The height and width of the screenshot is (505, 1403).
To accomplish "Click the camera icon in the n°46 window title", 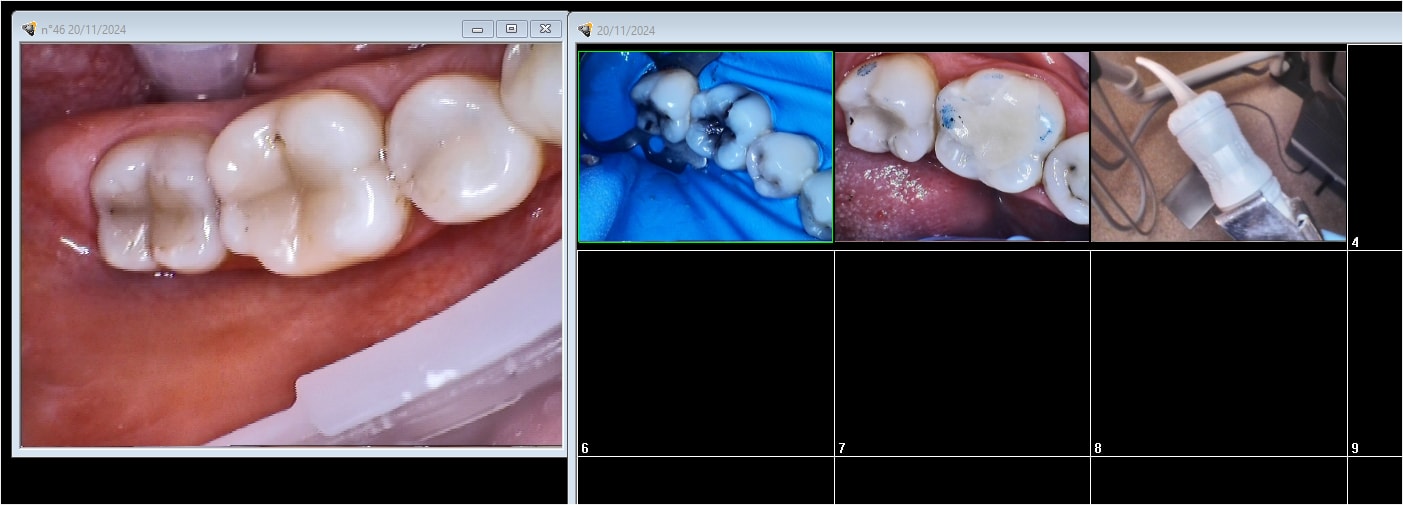I will coord(29,29).
